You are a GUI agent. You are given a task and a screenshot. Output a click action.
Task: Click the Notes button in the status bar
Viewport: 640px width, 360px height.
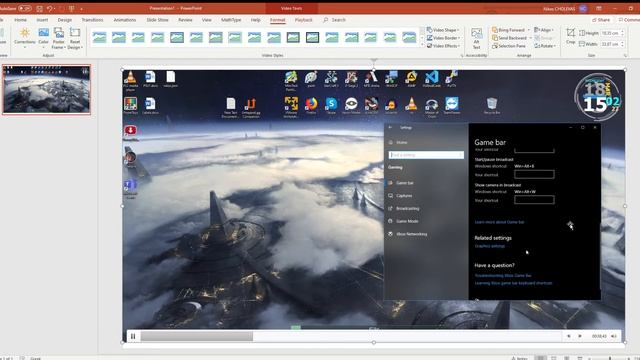coord(519,358)
